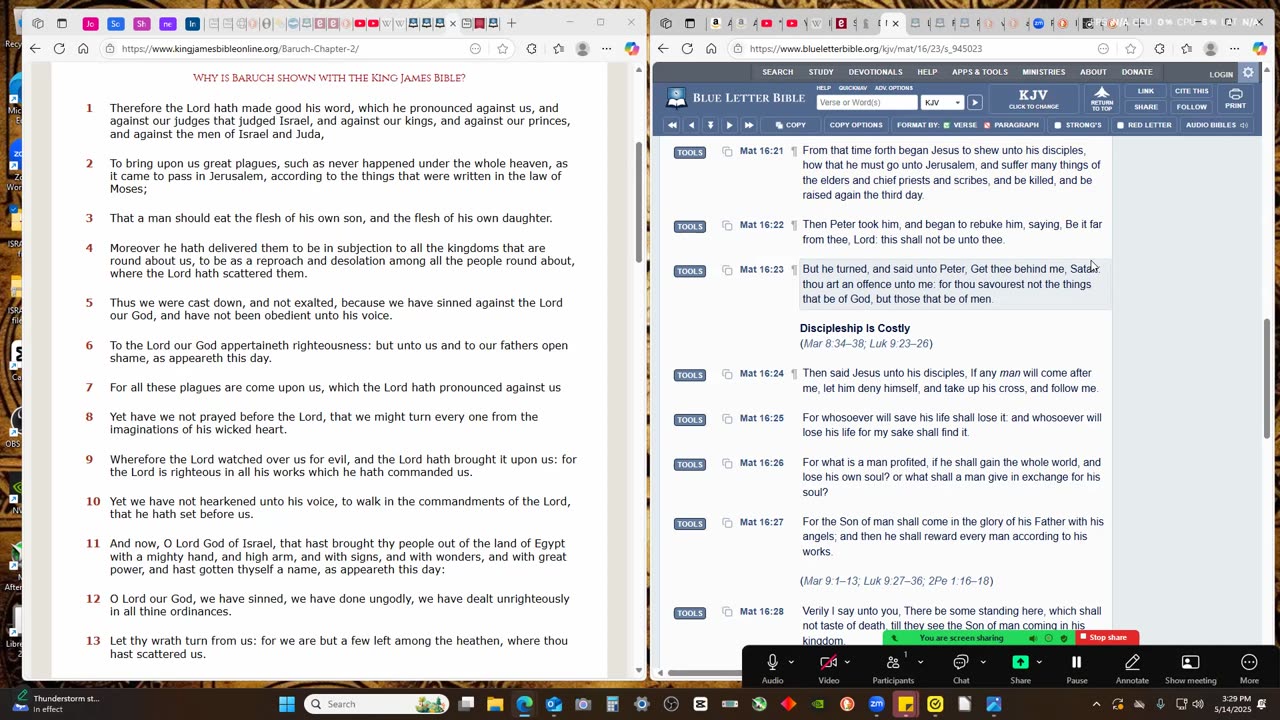Screen dimensions: 1280x720
Task: Open the Search menu on Blue Letter Bible
Action: click(x=777, y=72)
